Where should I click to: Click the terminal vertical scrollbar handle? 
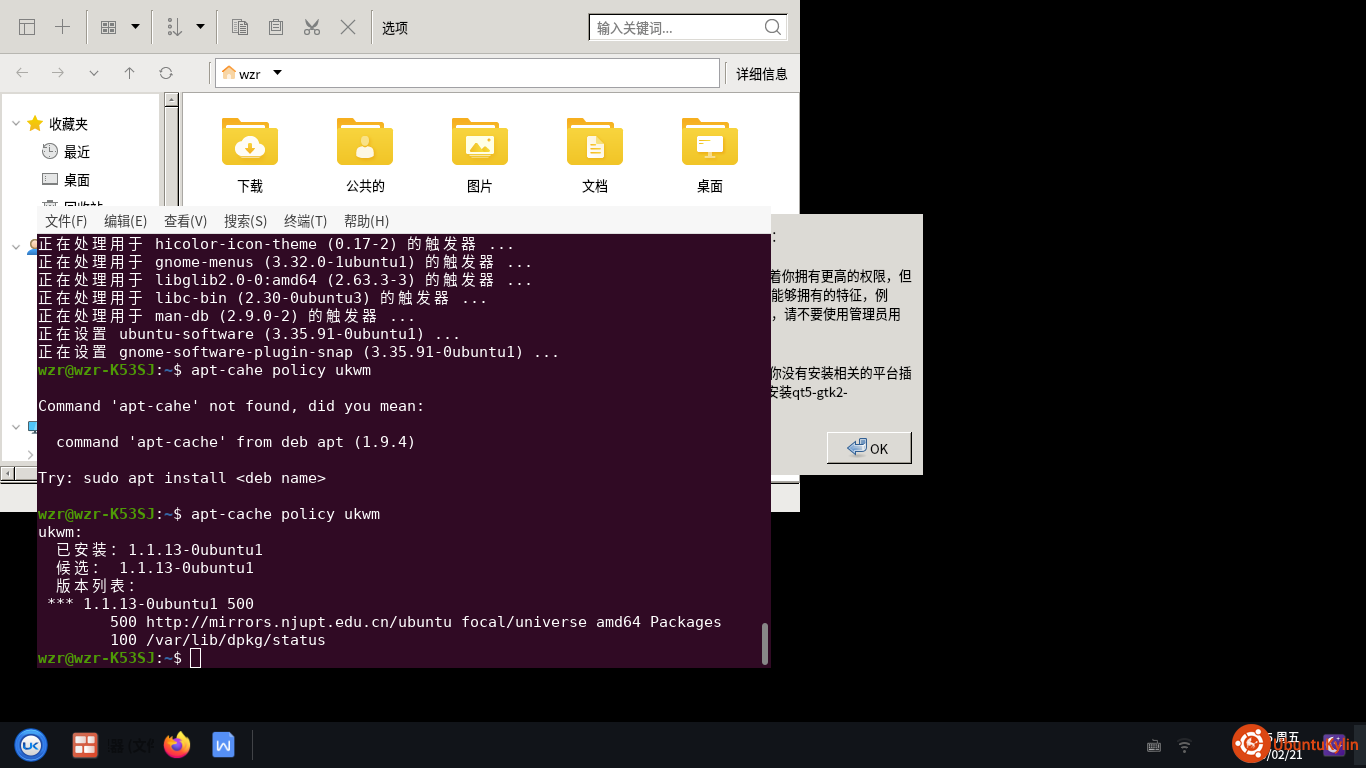pos(765,643)
